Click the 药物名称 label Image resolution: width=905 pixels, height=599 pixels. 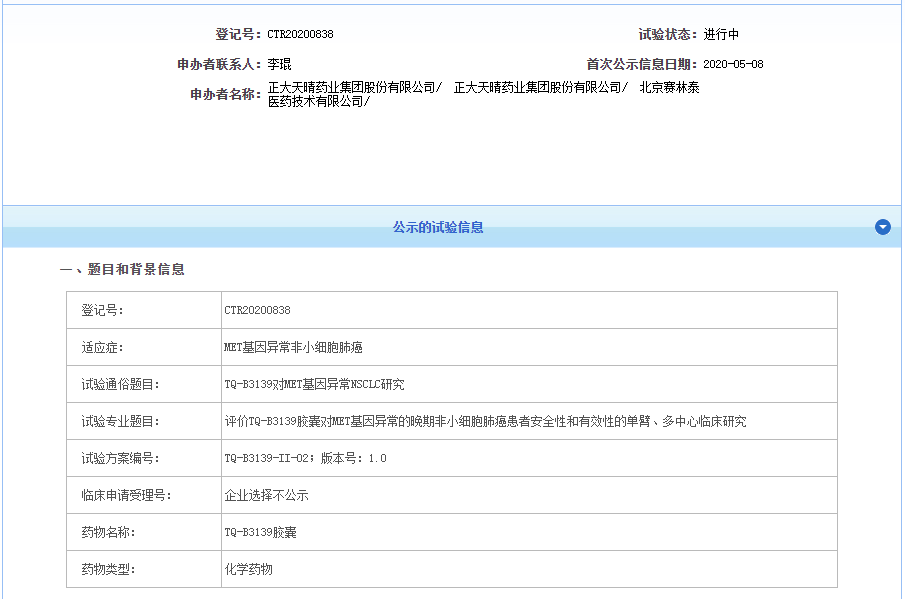[x=109, y=532]
